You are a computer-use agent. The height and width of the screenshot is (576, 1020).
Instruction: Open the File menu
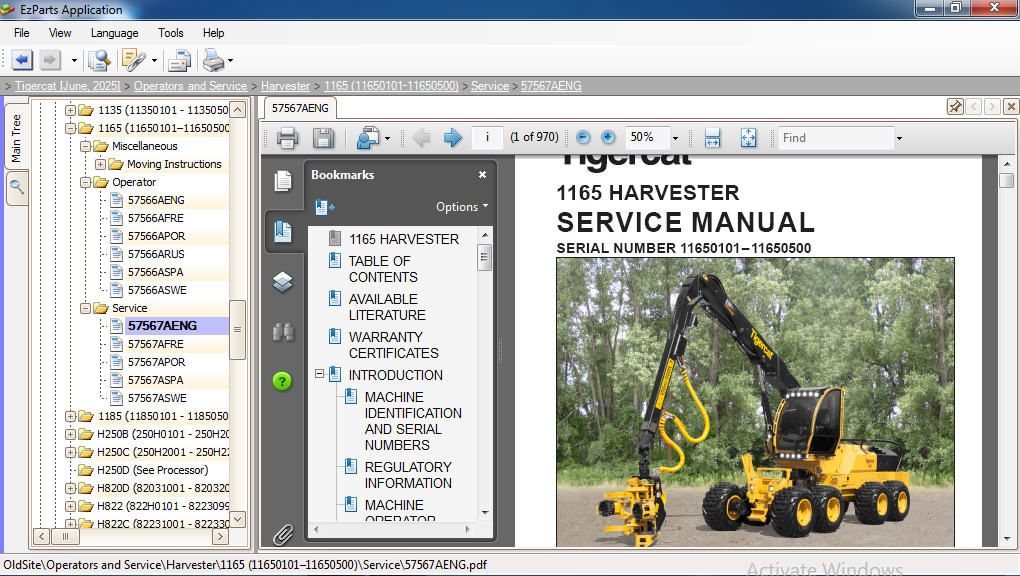click(21, 33)
